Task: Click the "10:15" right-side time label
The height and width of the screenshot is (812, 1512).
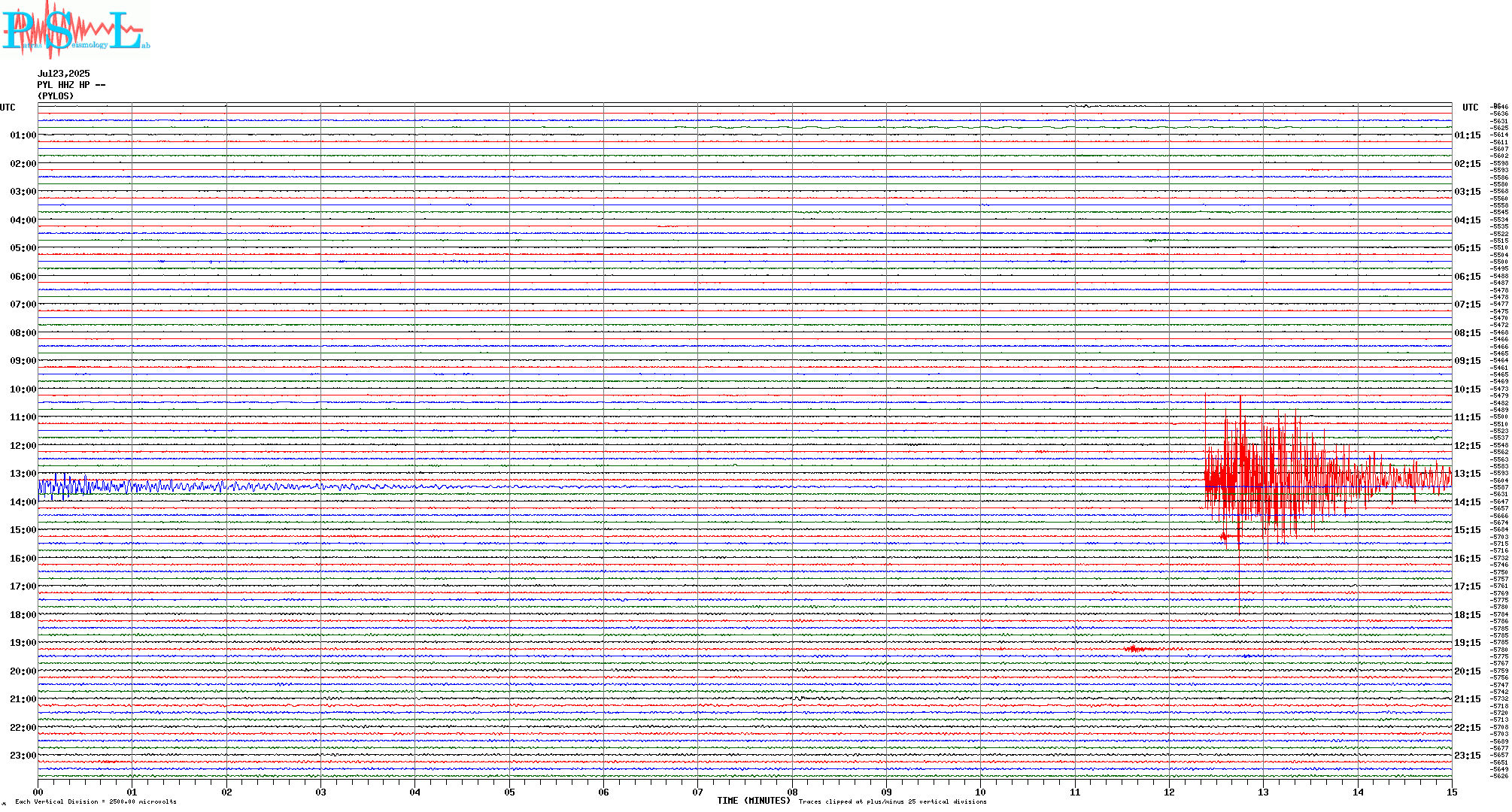Action: (x=1468, y=390)
